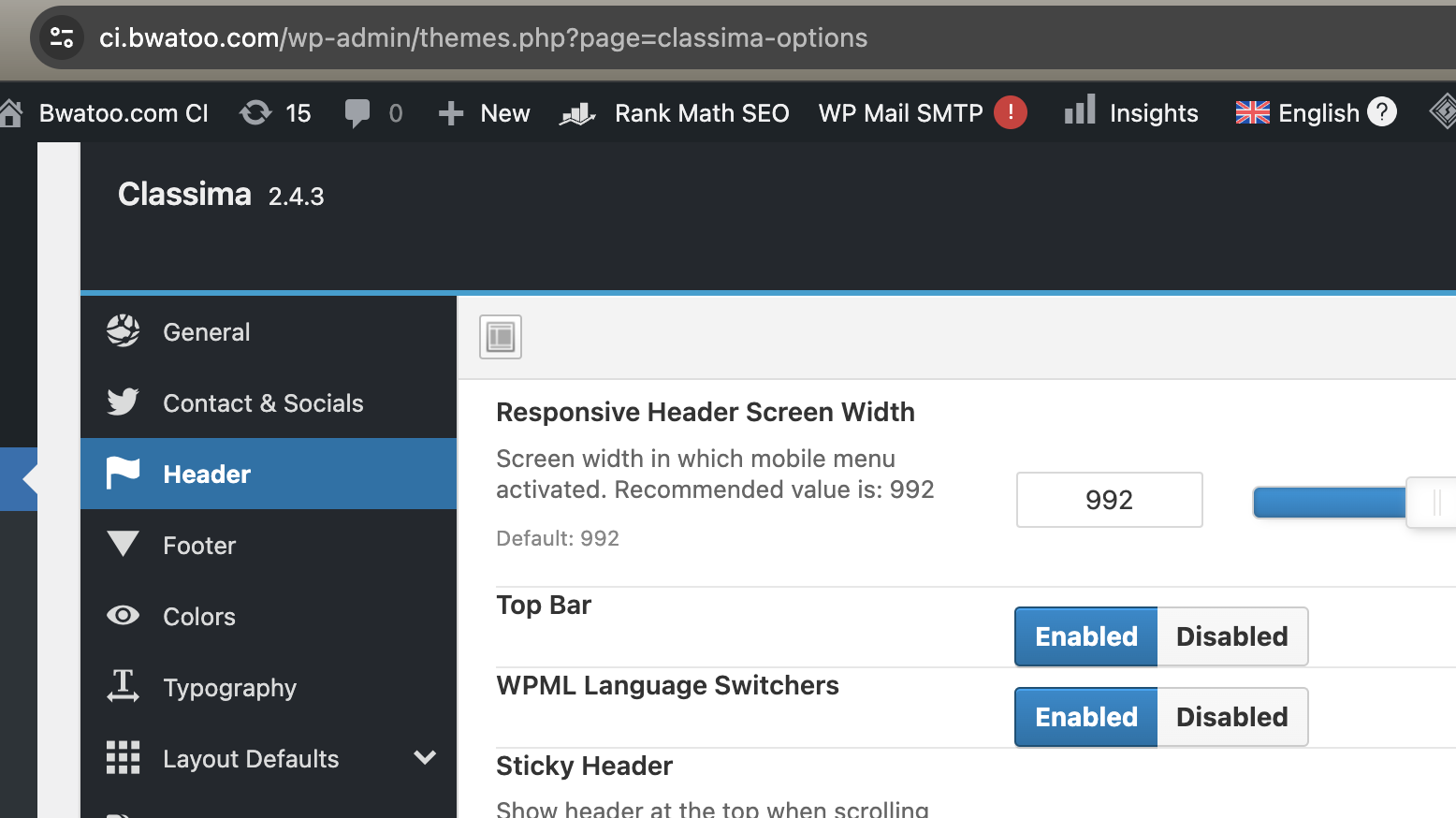
Task: Click the site info icon in address bar
Action: pyautogui.click(x=62, y=37)
